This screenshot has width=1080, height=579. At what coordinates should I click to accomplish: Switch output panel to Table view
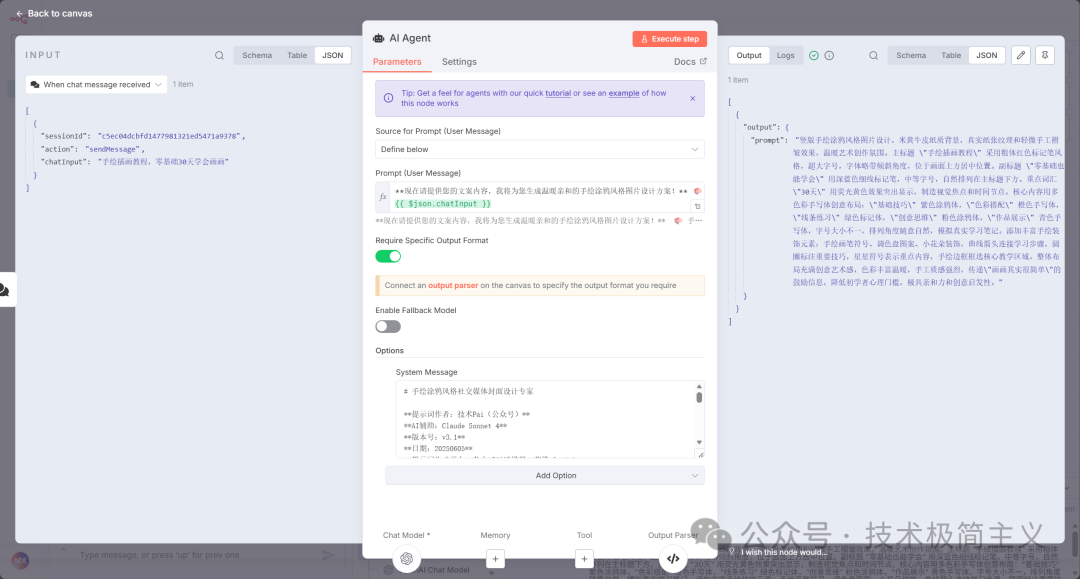pos(951,55)
